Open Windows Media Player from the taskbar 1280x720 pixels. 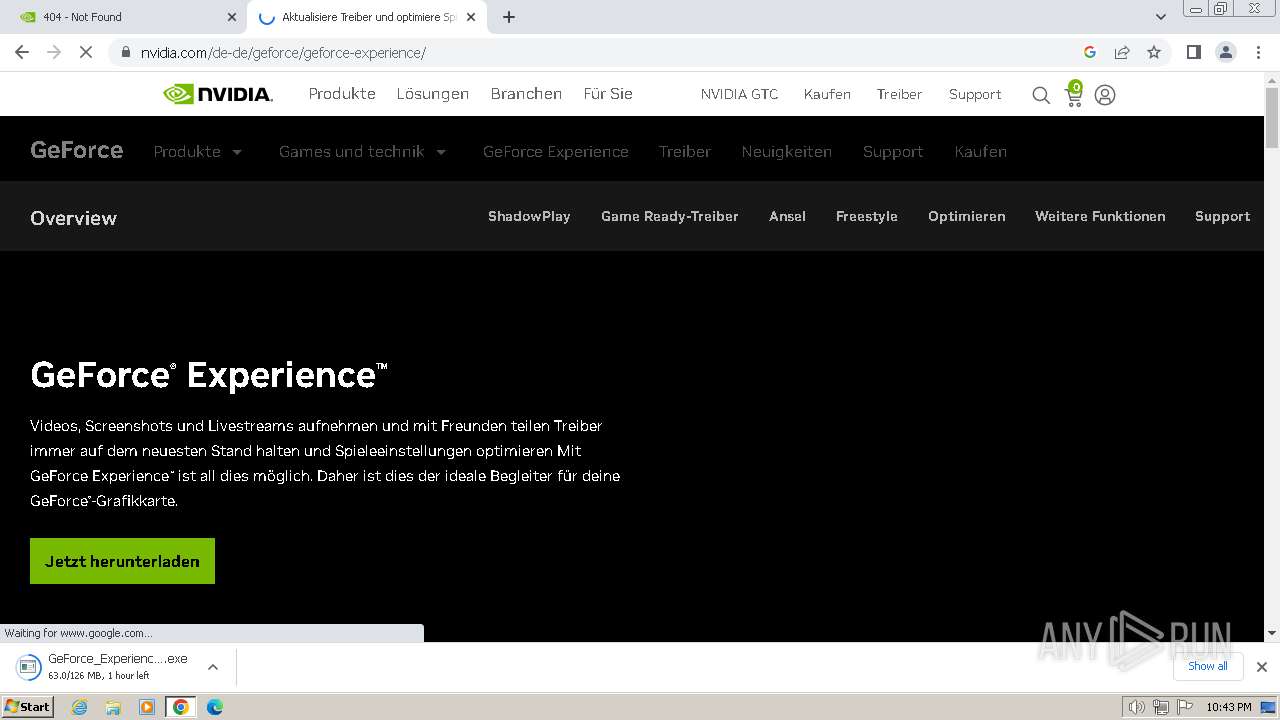coord(147,707)
